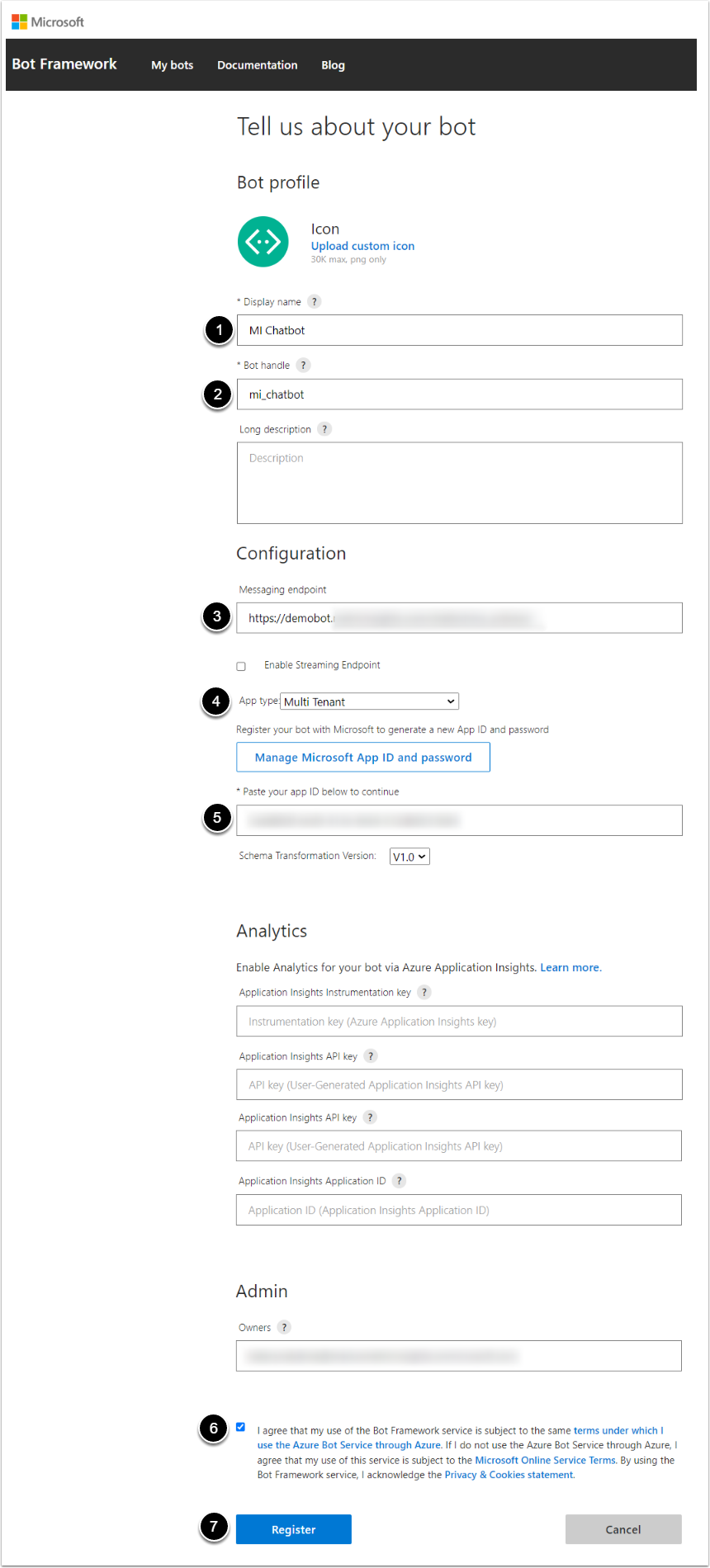Image resolution: width=710 pixels, height=1568 pixels.
Task: Open the Blog page
Action: [333, 65]
